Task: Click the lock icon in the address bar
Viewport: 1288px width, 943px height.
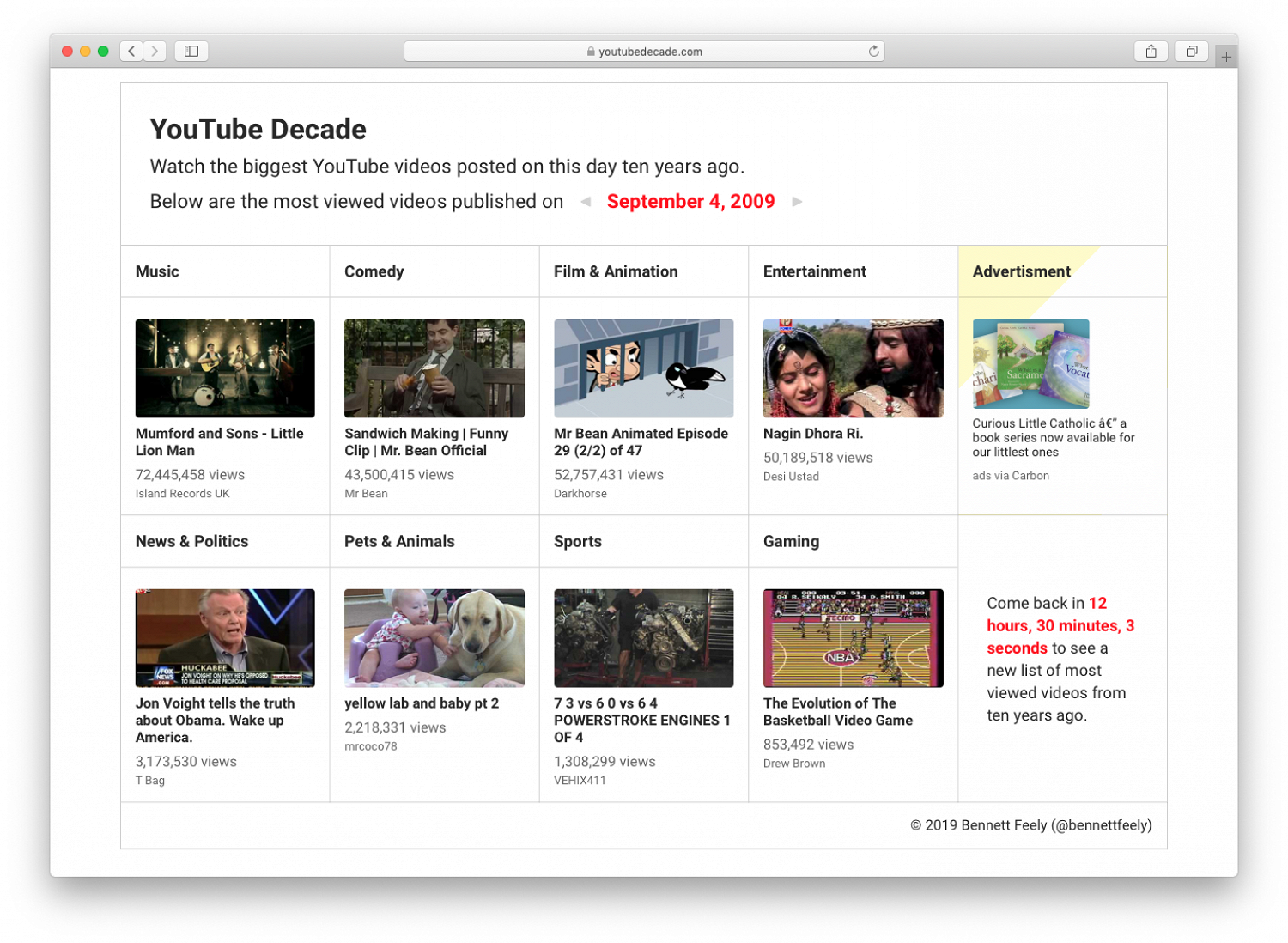Action: point(591,52)
